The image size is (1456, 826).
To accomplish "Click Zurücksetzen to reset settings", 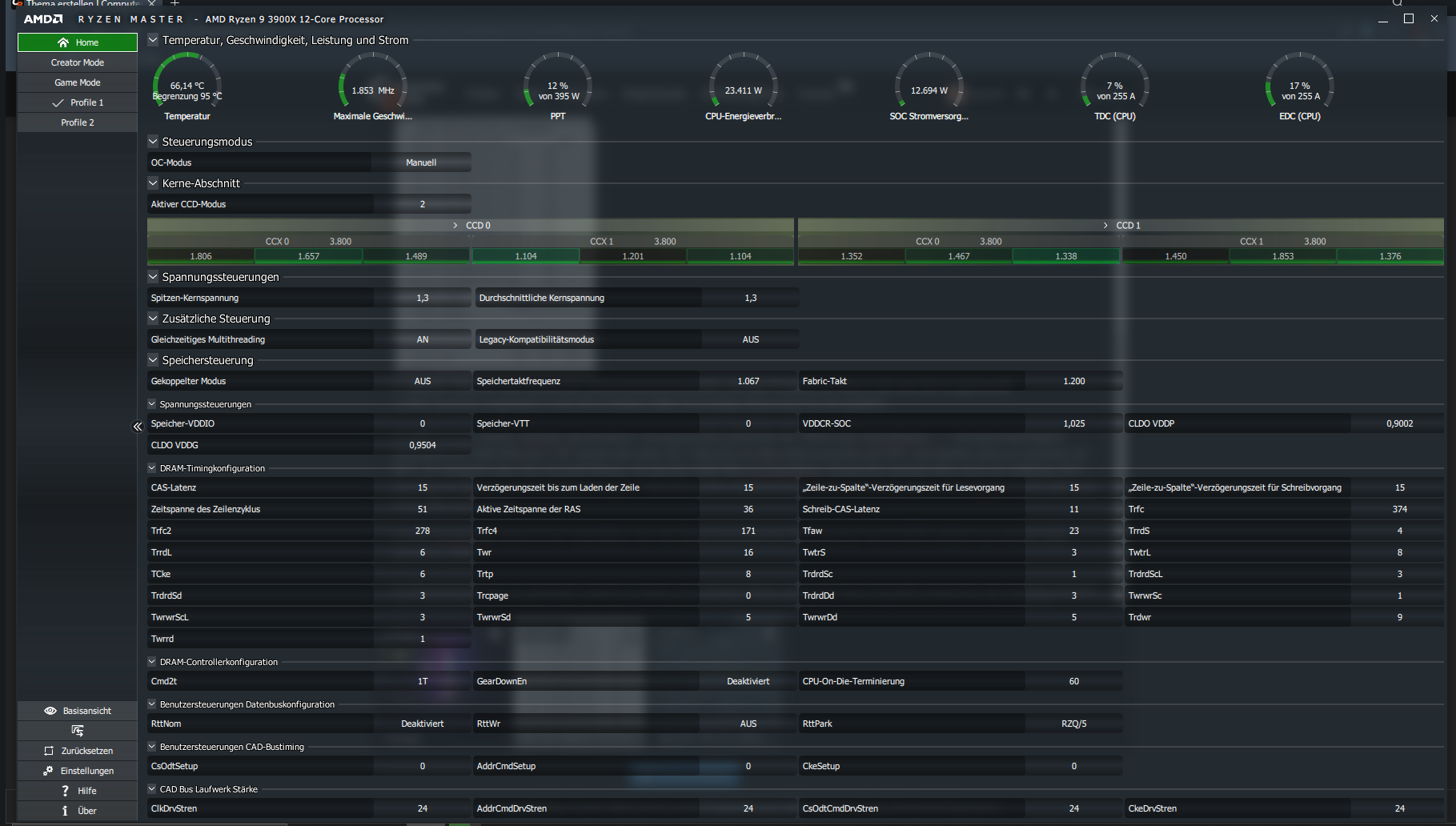I will point(78,751).
